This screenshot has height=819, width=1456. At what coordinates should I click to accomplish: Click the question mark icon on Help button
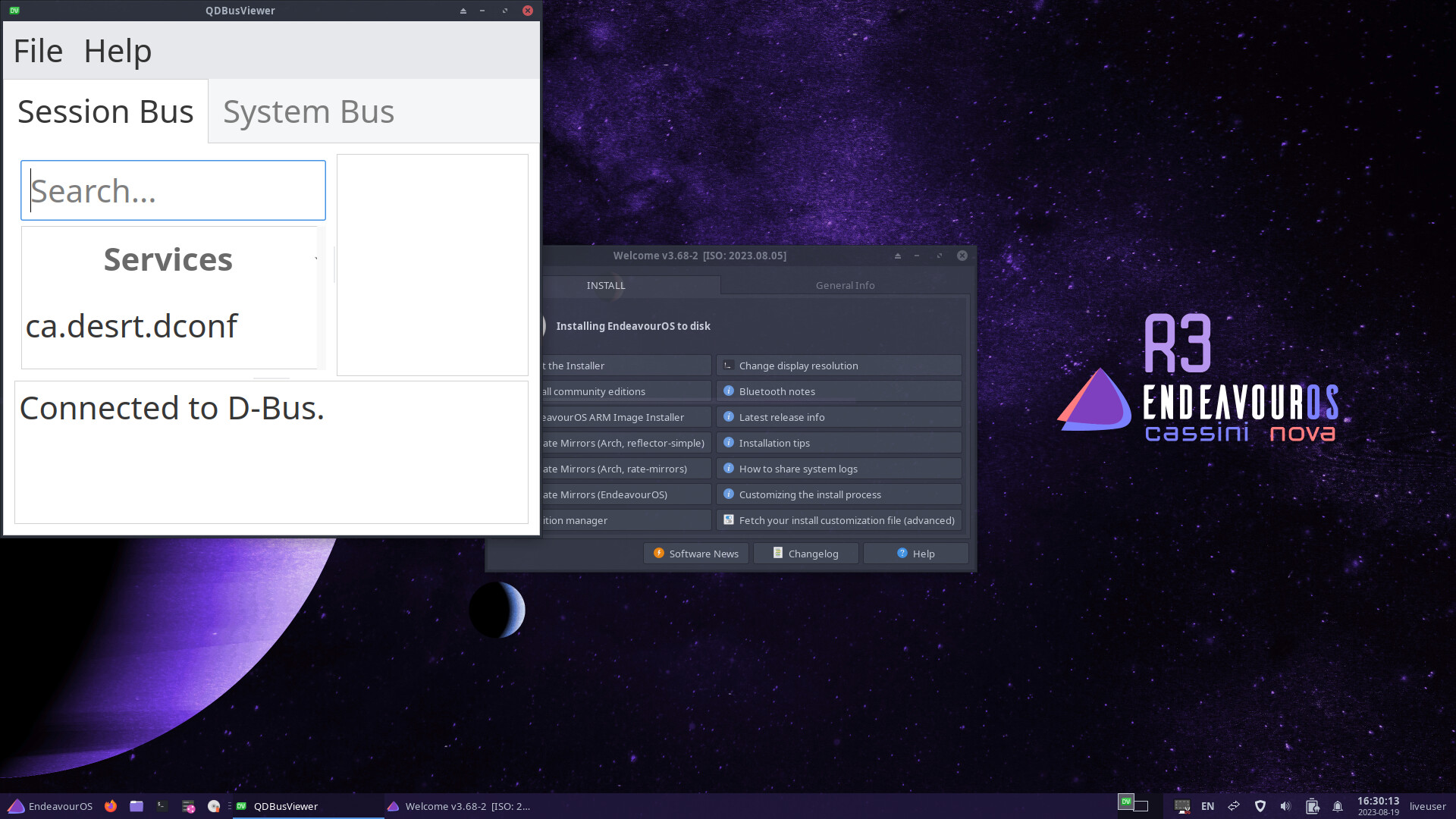click(902, 553)
